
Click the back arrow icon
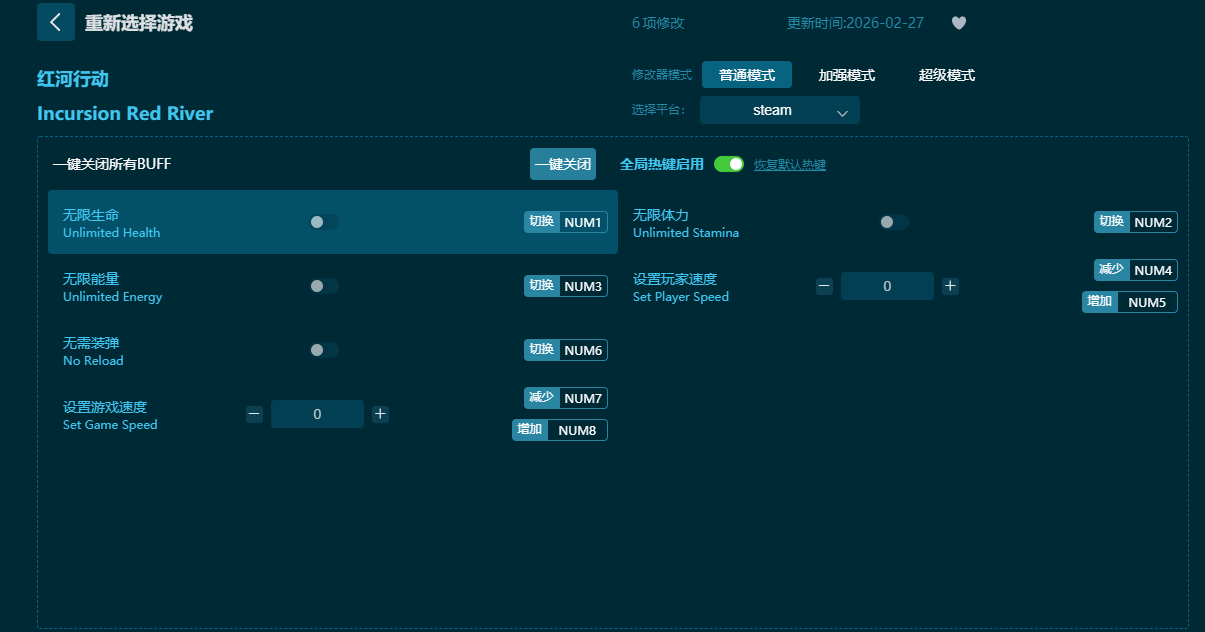pyautogui.click(x=56, y=22)
